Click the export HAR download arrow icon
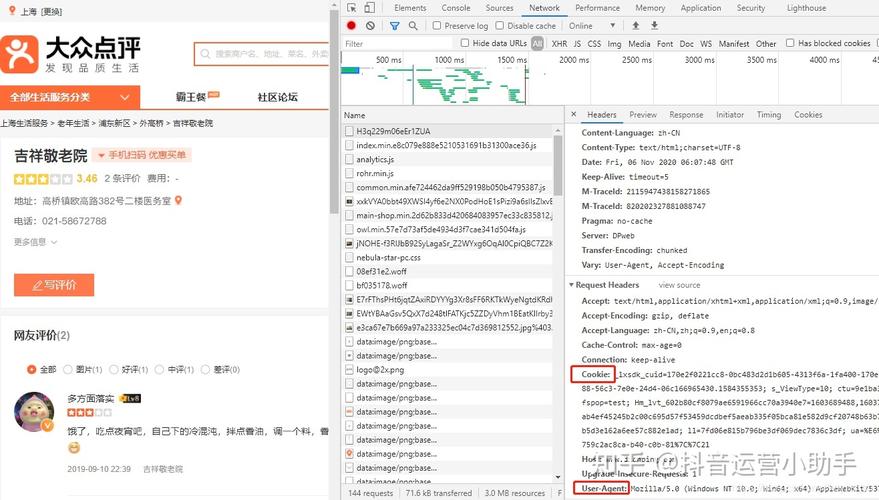Screen dimensions: 879x500 (x=654, y=26)
